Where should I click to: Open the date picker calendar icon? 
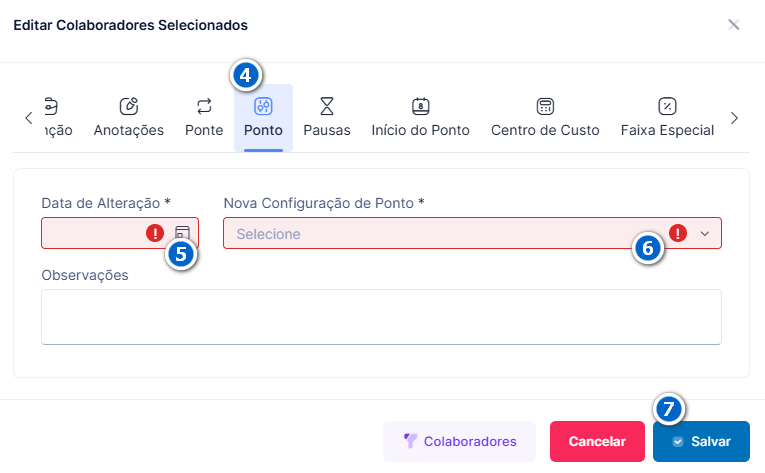click(182, 232)
